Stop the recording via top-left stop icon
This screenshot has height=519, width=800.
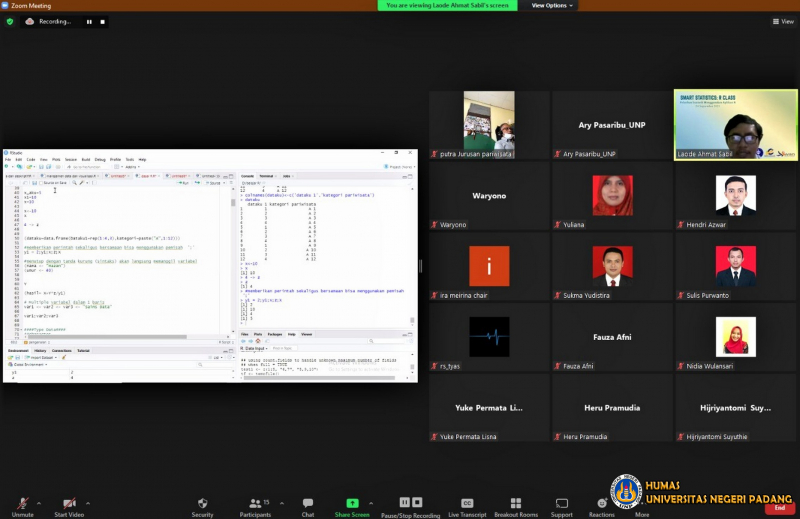pyautogui.click(x=103, y=22)
